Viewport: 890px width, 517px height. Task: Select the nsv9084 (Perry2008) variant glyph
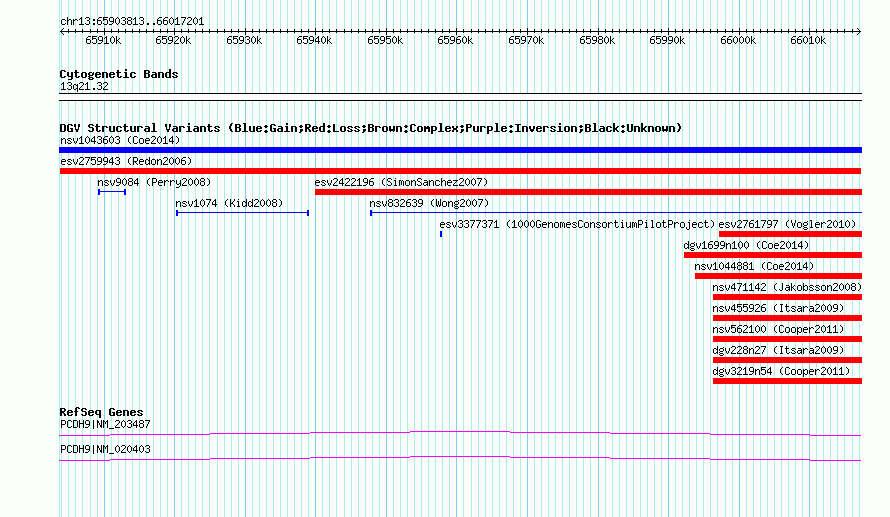[112, 192]
